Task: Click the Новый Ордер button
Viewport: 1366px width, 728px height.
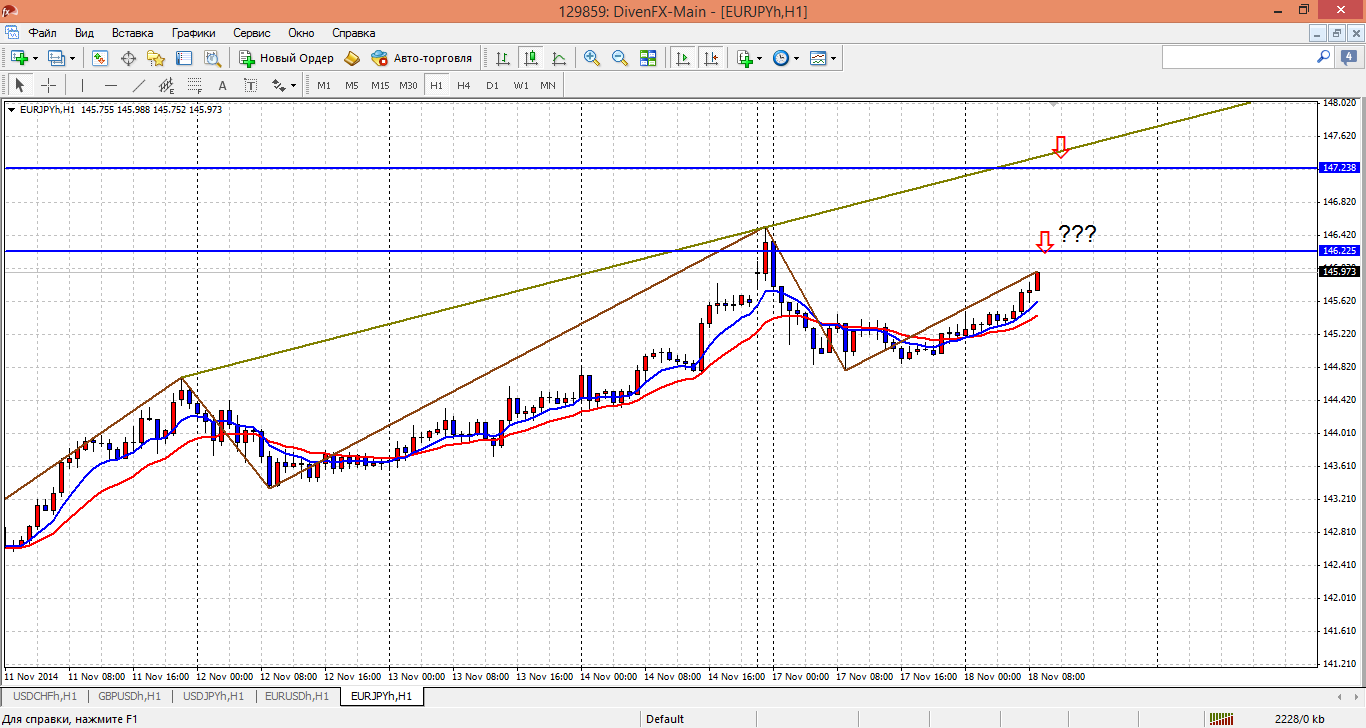Action: tap(286, 58)
